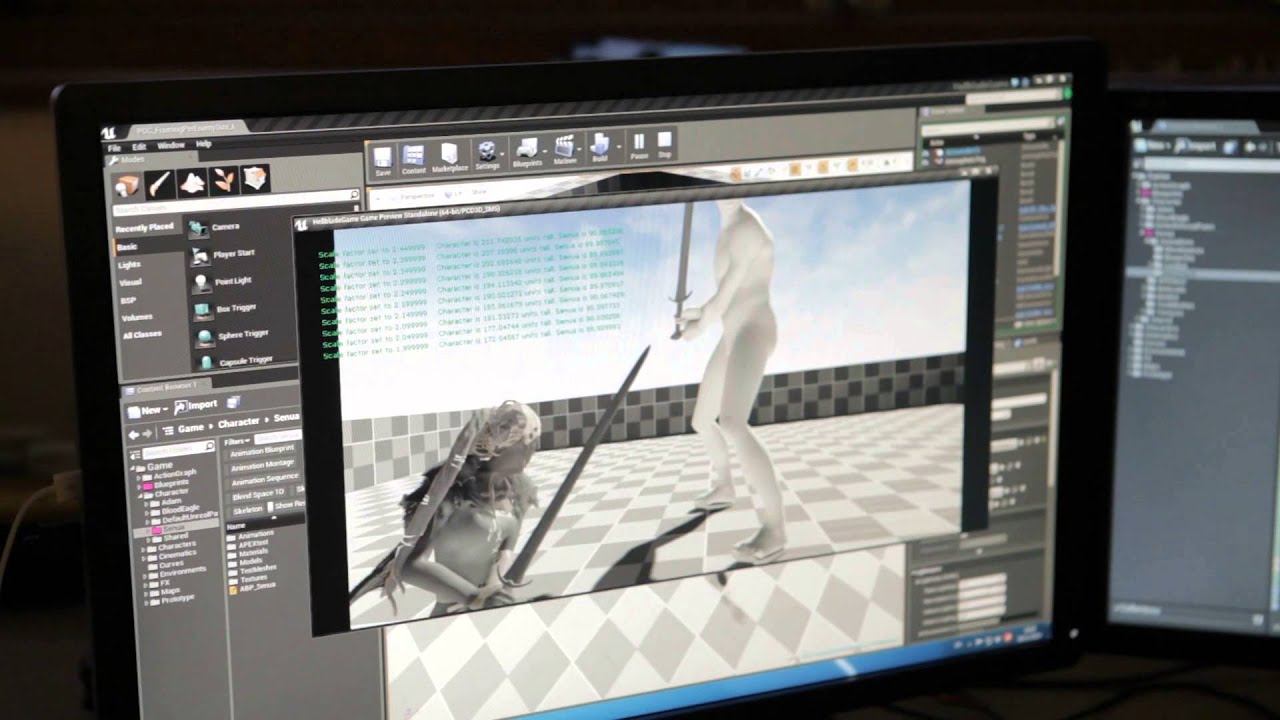
Task: Select the Geometry Editing mode icon
Action: pos(256,178)
